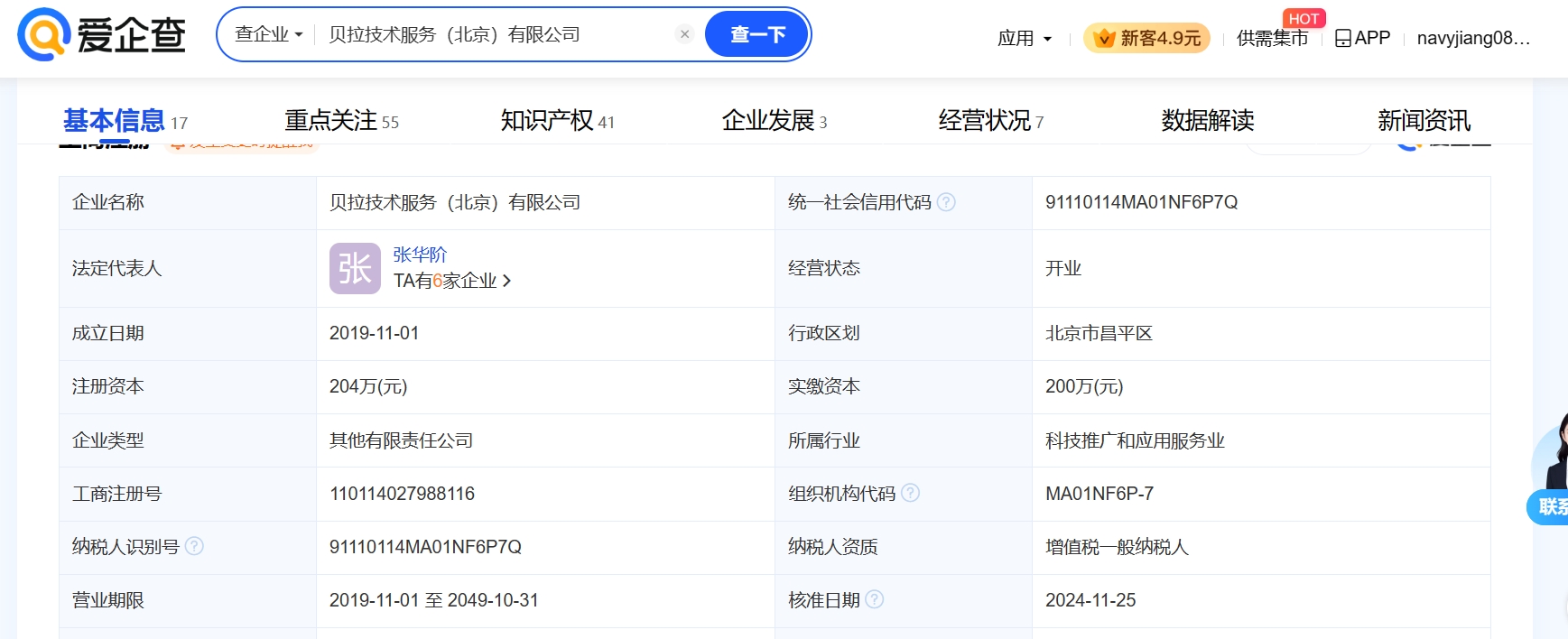
Task: Click help icon beside 统一社会信用代码
Action: click(x=946, y=202)
